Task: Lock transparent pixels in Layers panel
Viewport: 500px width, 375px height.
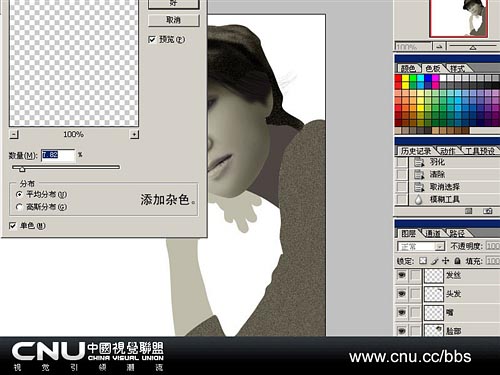Action: (x=423, y=261)
